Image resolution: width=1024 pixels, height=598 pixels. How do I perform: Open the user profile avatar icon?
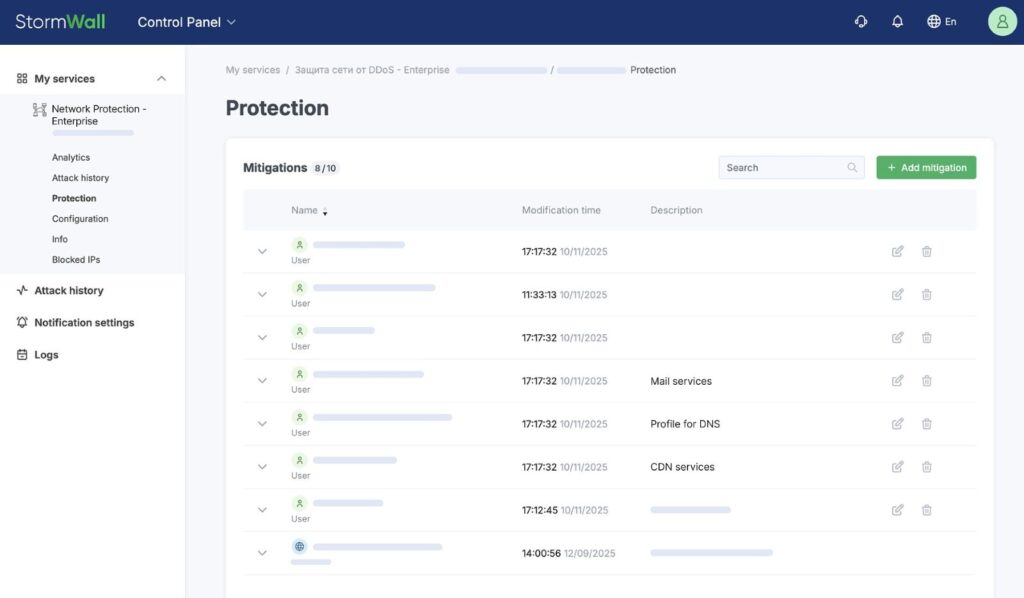pos(1002,20)
